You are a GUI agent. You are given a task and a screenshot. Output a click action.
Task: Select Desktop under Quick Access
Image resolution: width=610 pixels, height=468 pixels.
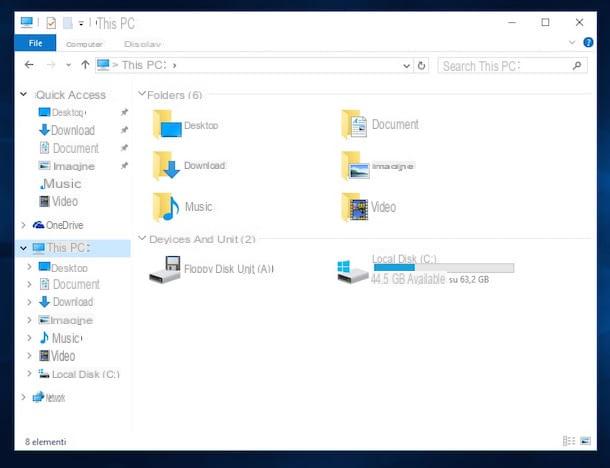click(x=62, y=112)
